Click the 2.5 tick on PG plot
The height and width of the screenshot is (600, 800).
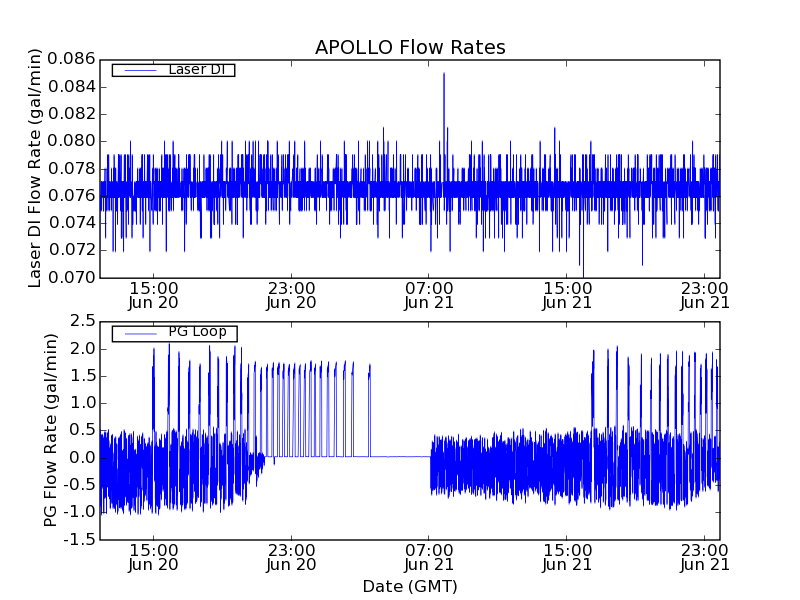[83, 321]
